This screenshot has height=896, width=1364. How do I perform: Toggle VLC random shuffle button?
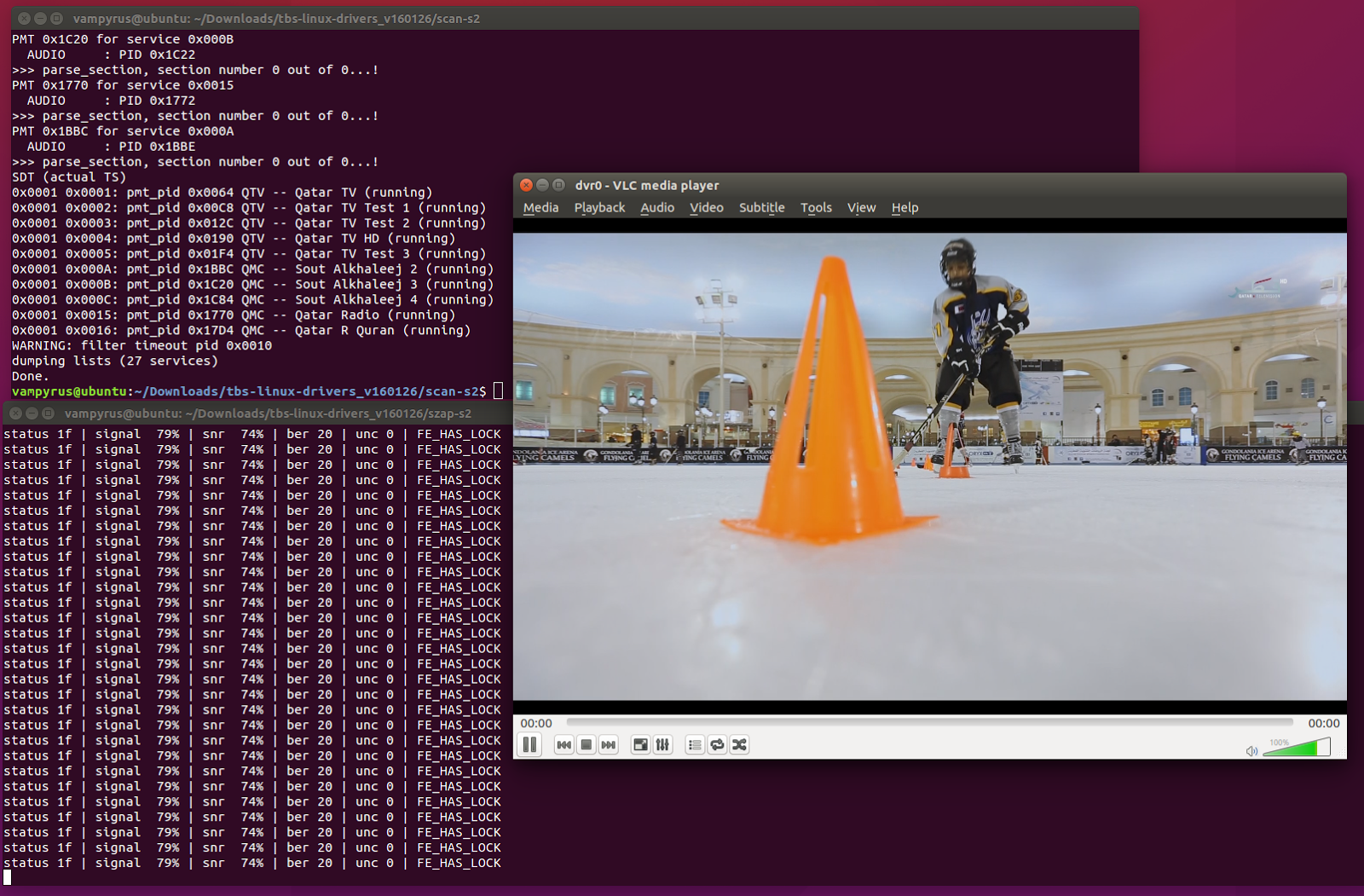tap(739, 745)
